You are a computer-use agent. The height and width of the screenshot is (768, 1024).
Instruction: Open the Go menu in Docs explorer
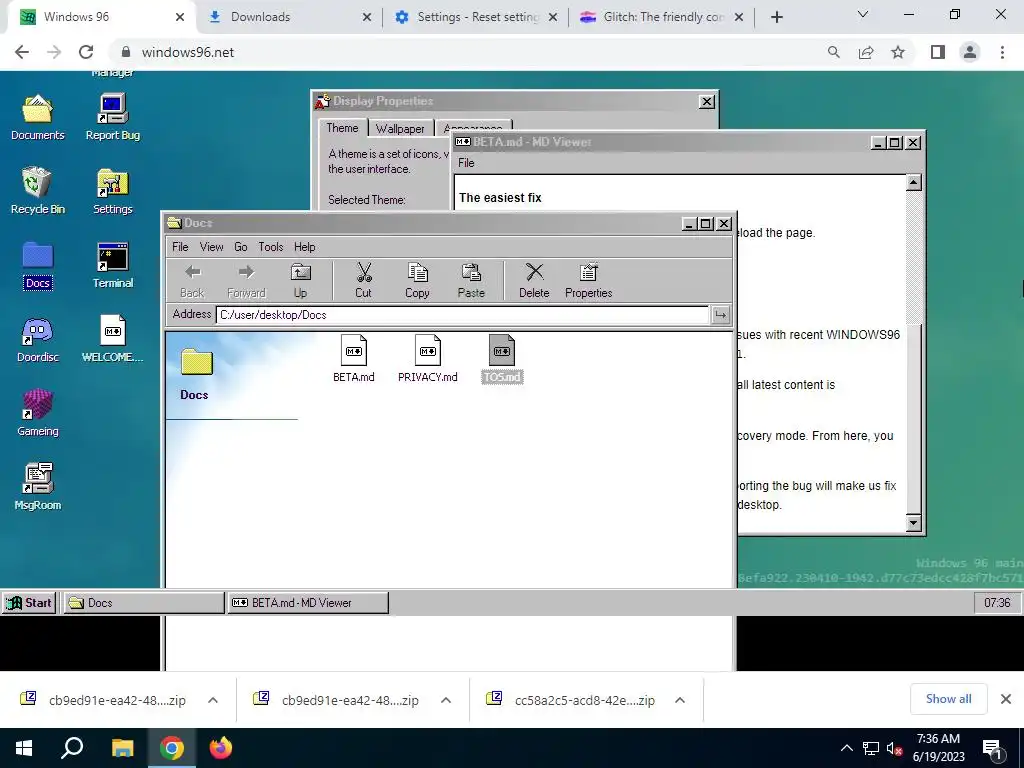pyautogui.click(x=241, y=247)
